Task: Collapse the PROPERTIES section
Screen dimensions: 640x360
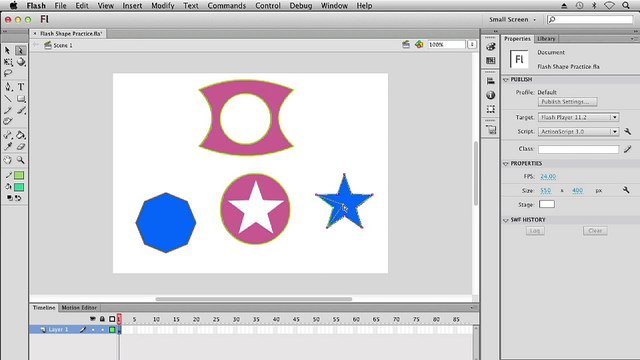Action: point(506,163)
